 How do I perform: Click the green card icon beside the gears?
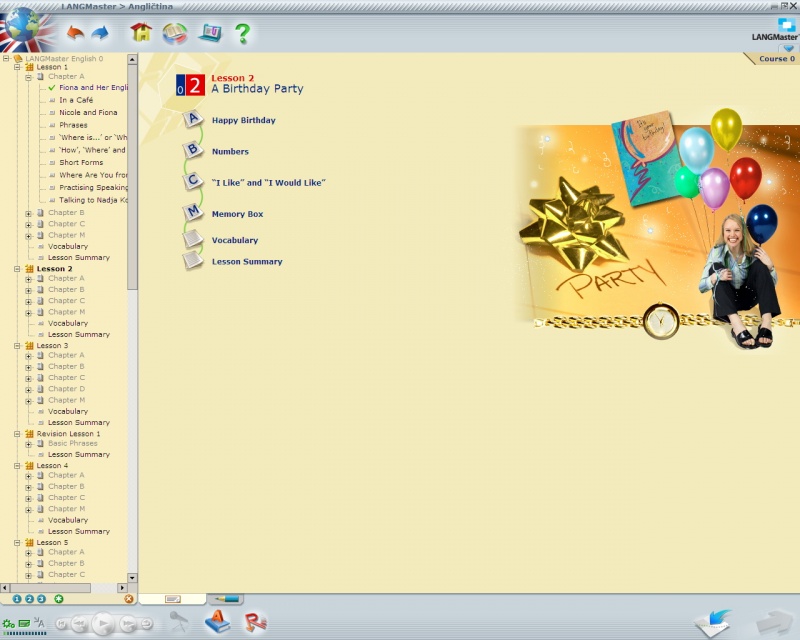(x=24, y=624)
